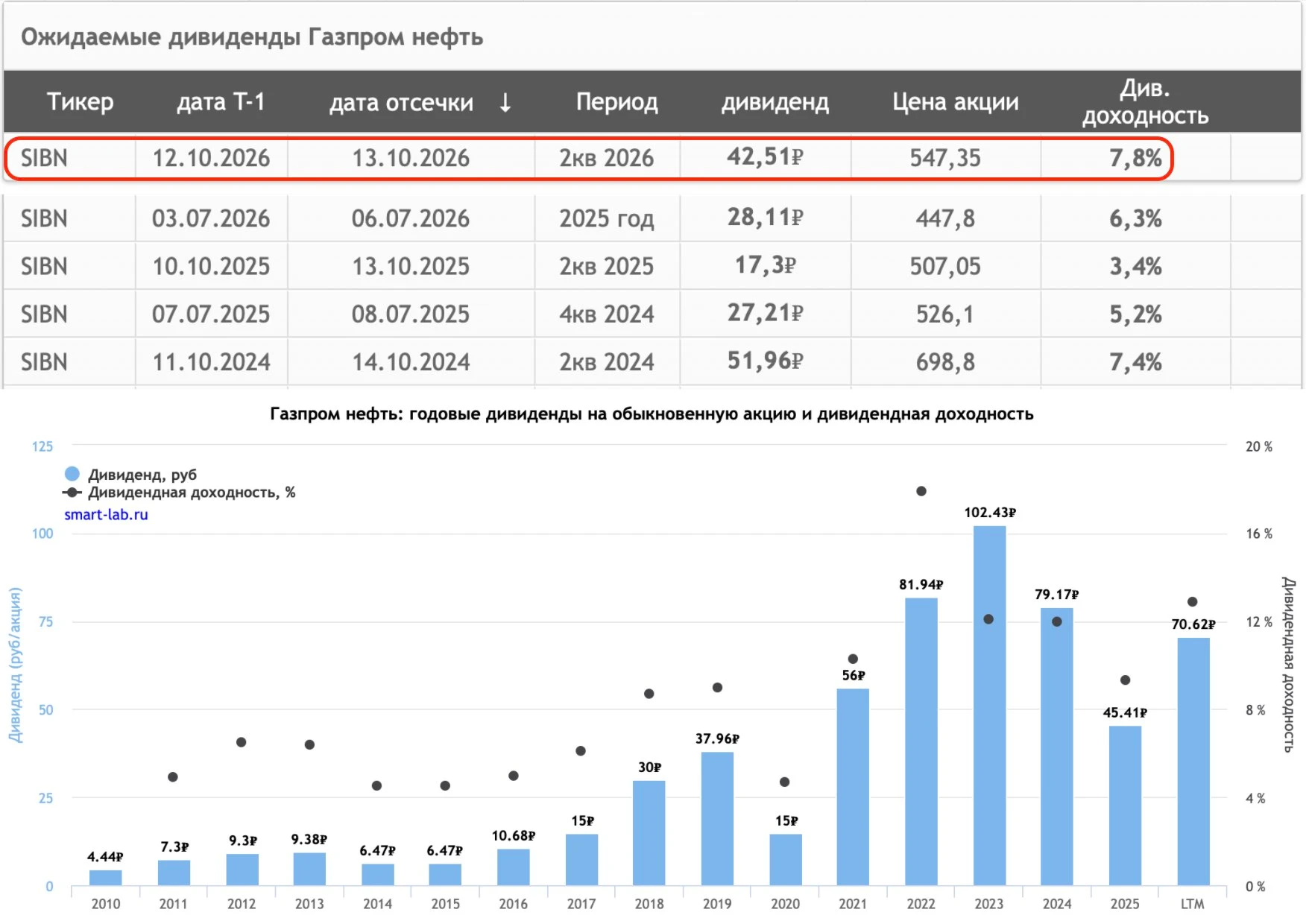Viewport: 1306px width, 924px height.
Task: Toggle the blue Дивиденд, руб legend marker
Action: (x=72, y=474)
